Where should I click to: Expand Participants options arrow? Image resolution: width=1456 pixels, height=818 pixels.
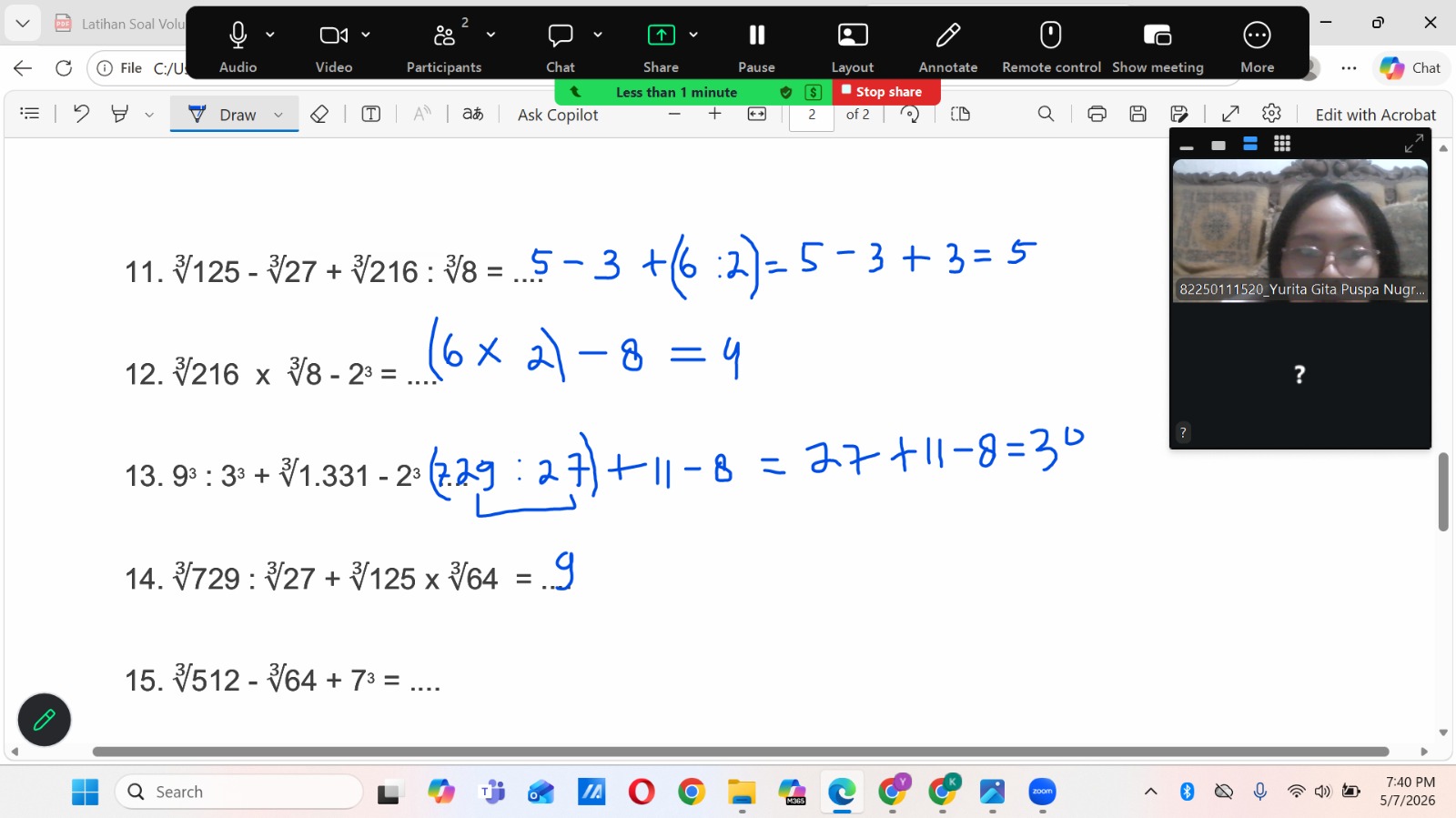point(491,35)
